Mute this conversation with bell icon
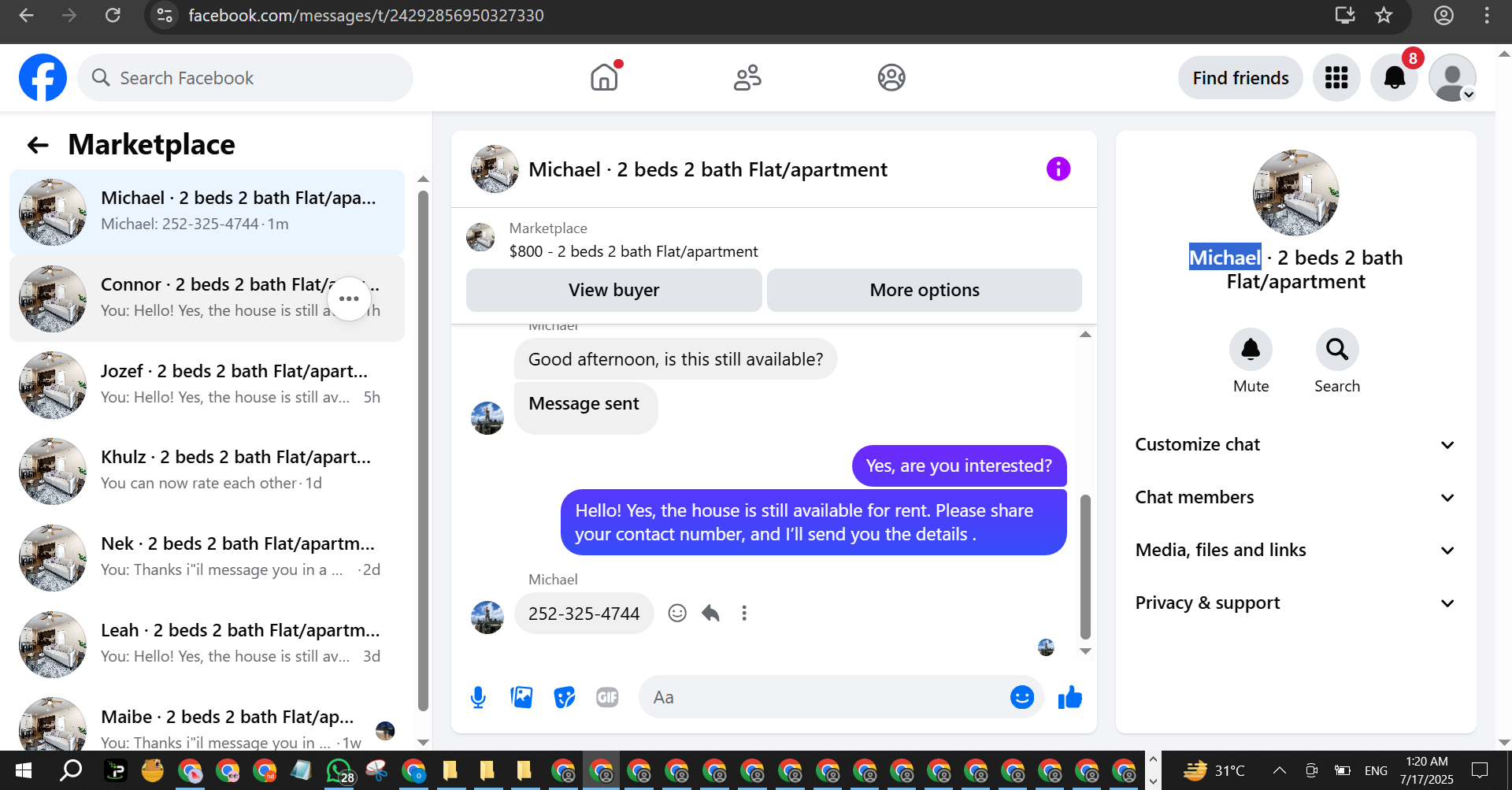The width and height of the screenshot is (1512, 790). pos(1251,349)
